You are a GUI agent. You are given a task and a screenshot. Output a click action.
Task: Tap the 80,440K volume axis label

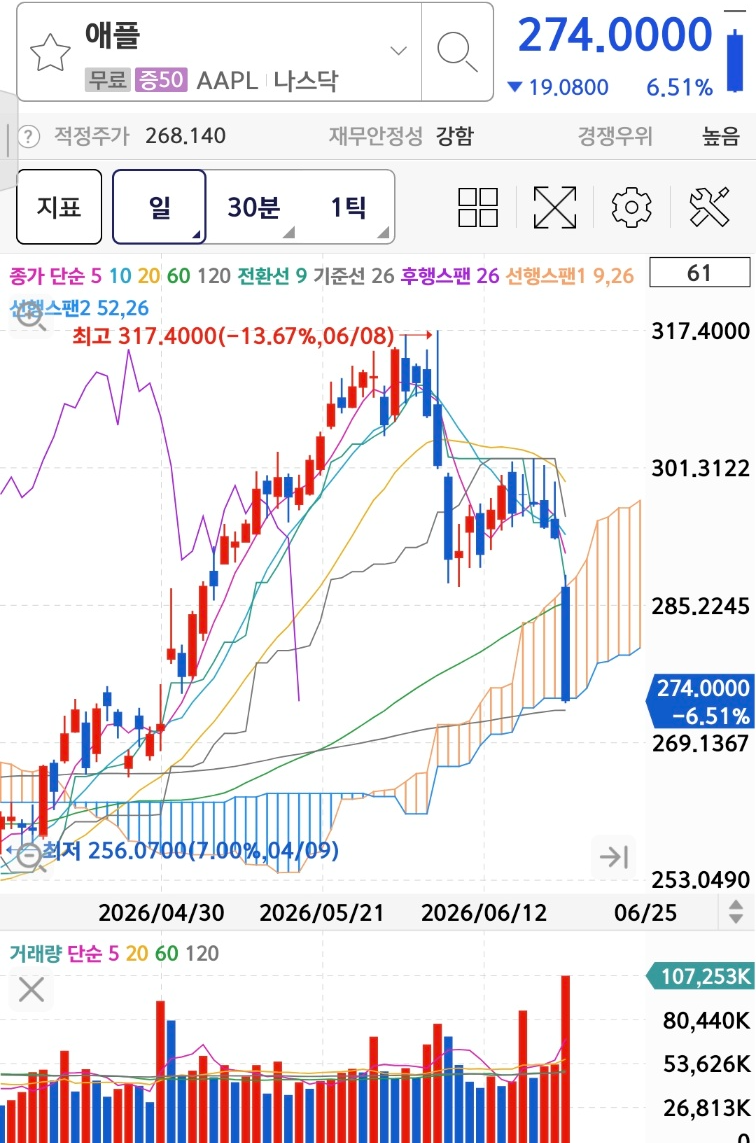click(706, 1021)
